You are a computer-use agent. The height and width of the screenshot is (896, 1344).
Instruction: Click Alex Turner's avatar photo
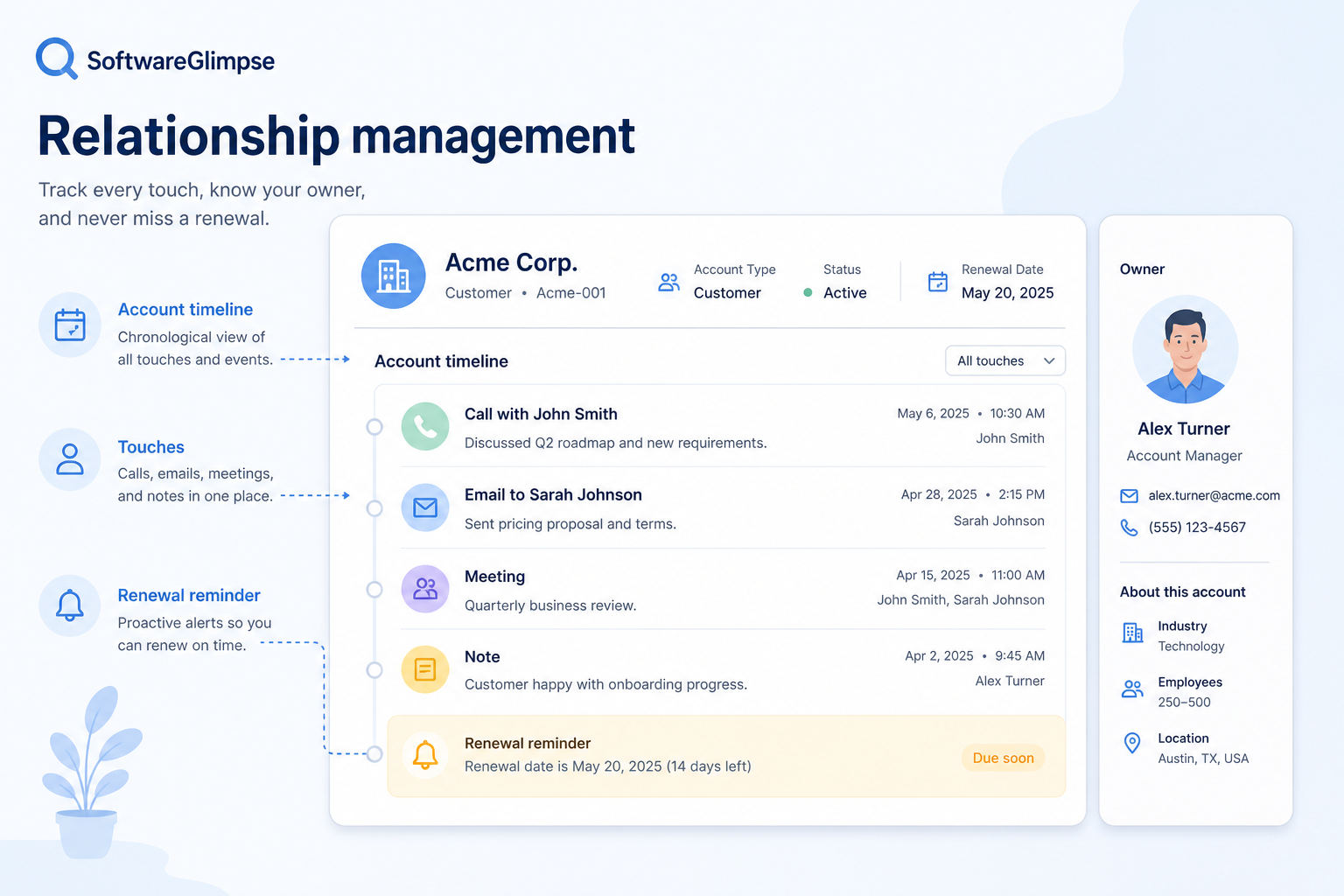coord(1185,349)
